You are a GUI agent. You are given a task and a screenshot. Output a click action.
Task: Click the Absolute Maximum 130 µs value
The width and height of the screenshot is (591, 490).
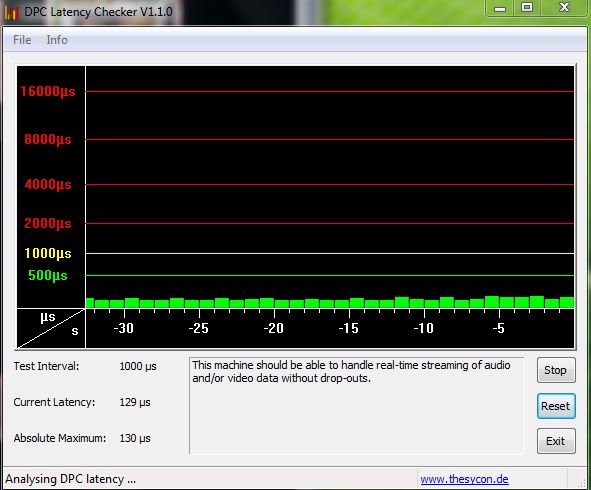click(135, 438)
